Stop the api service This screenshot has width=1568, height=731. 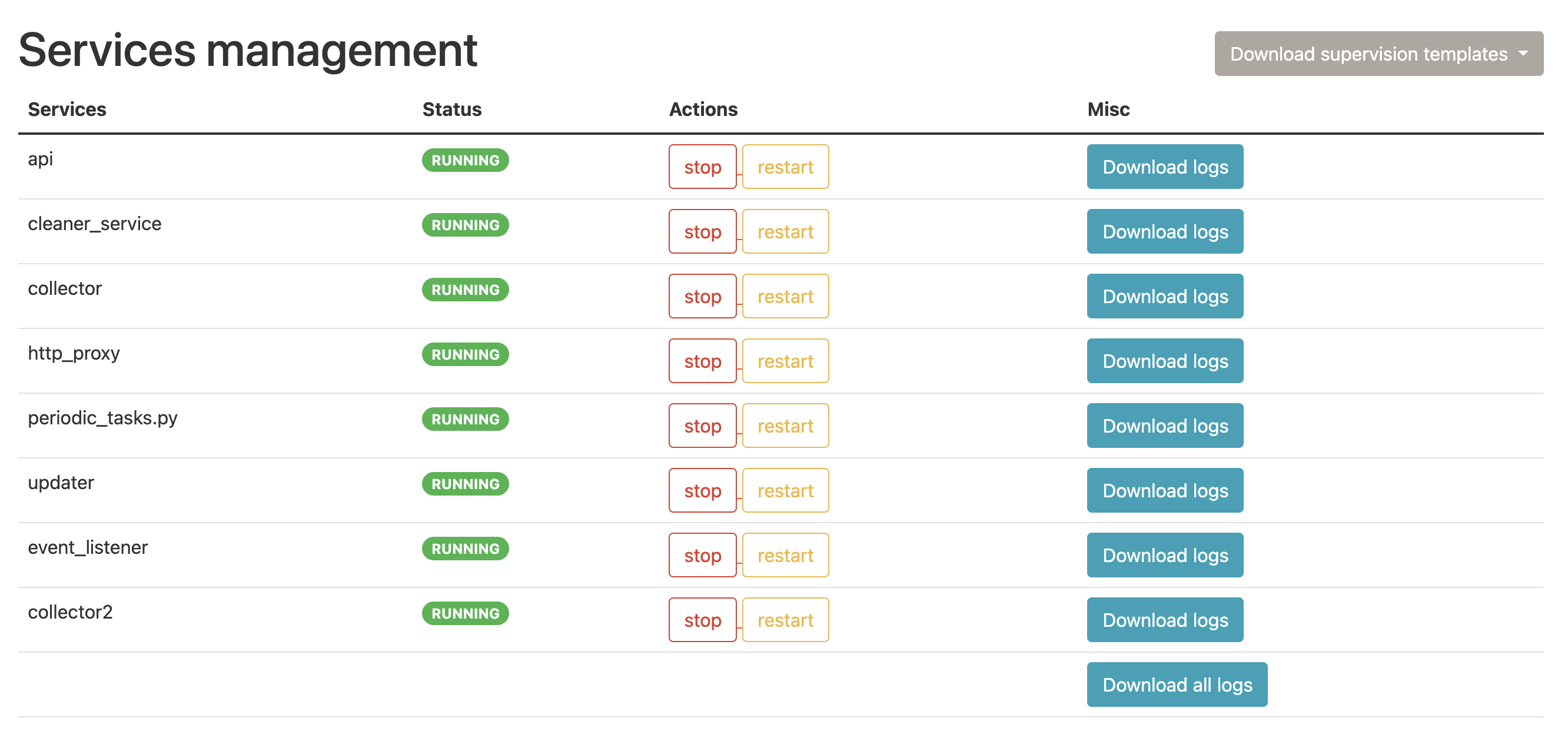click(702, 167)
